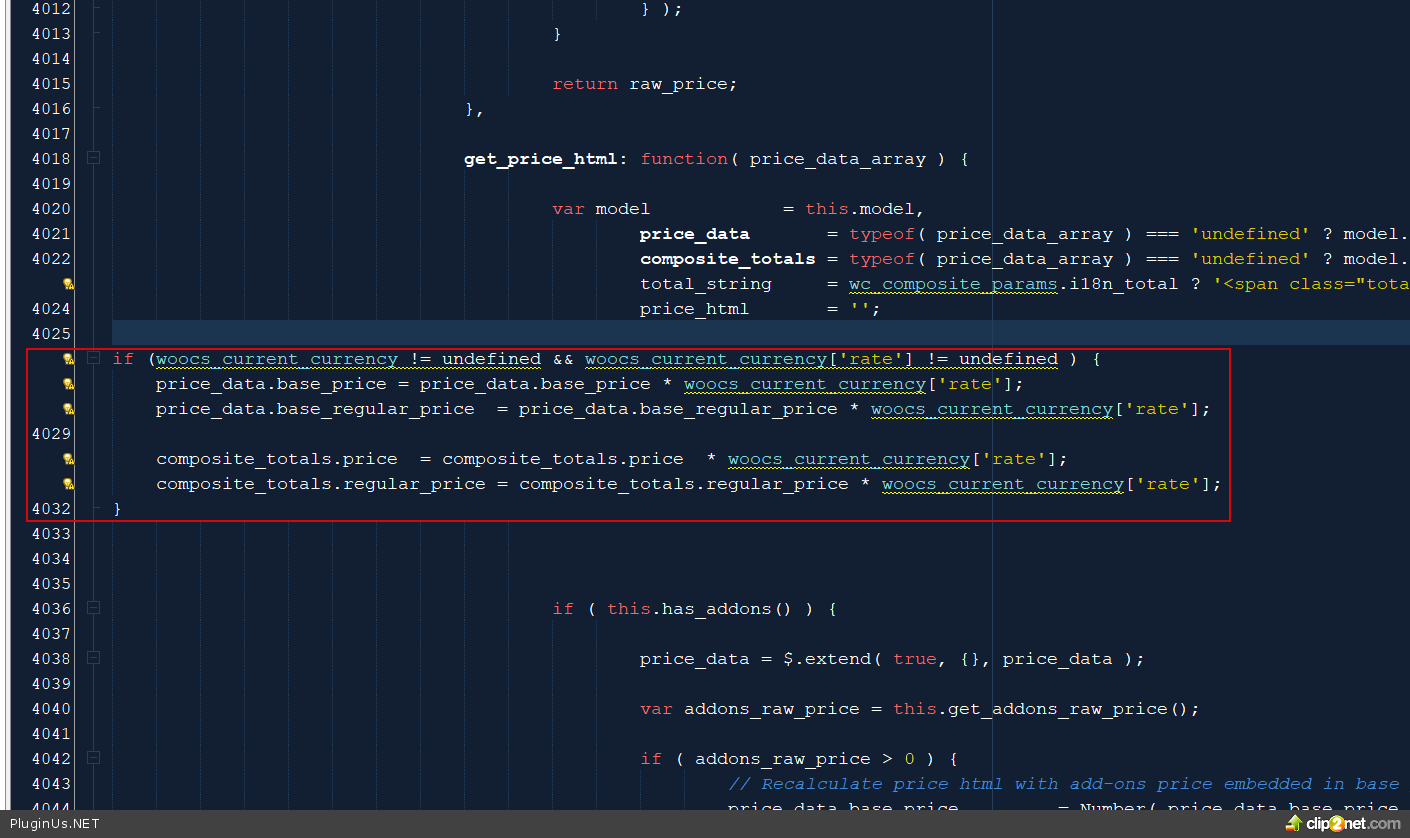Click bold 'composite_totals' variable on line 4022
This screenshot has width=1410, height=838.
point(727,259)
